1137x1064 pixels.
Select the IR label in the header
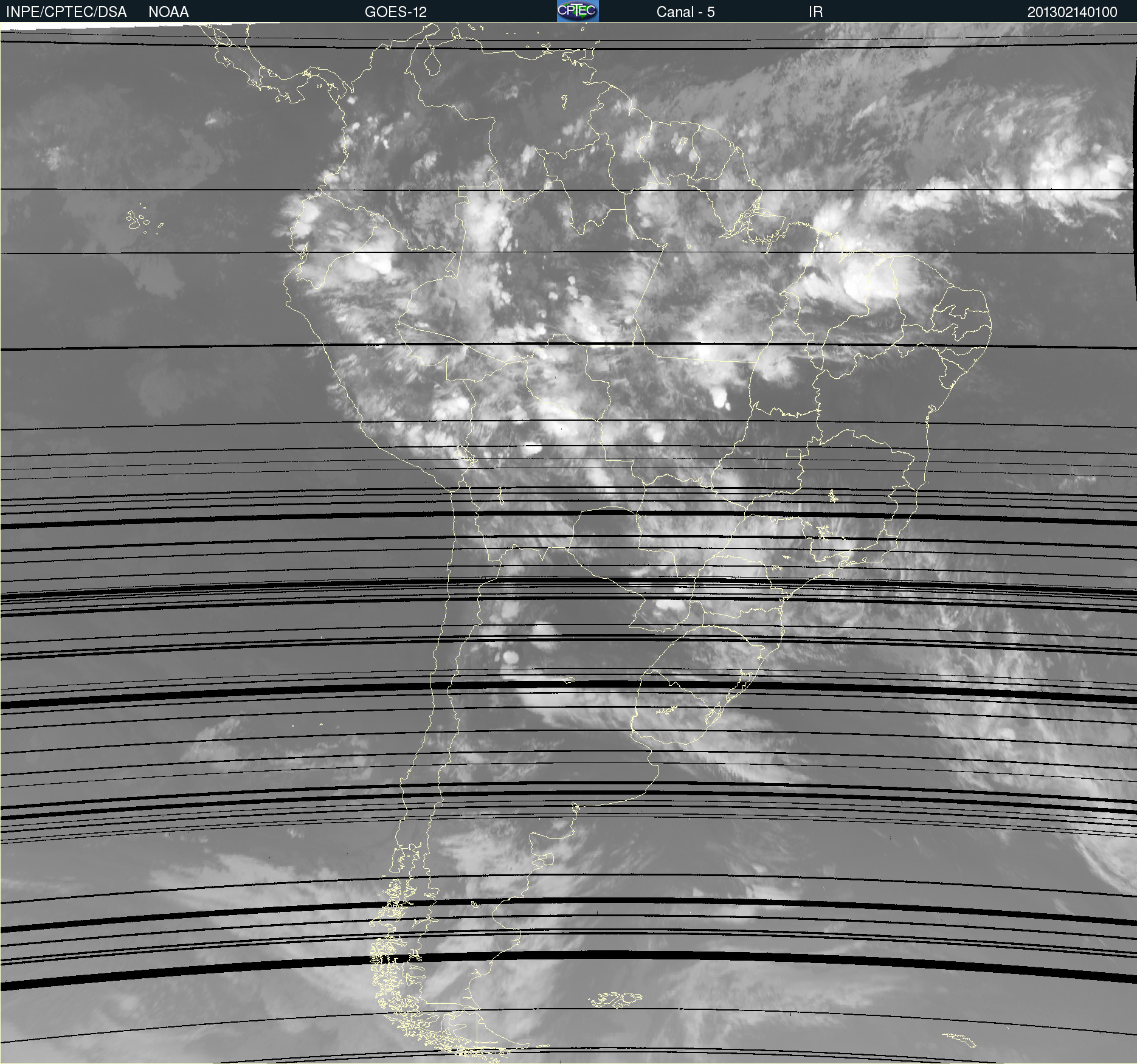816,12
